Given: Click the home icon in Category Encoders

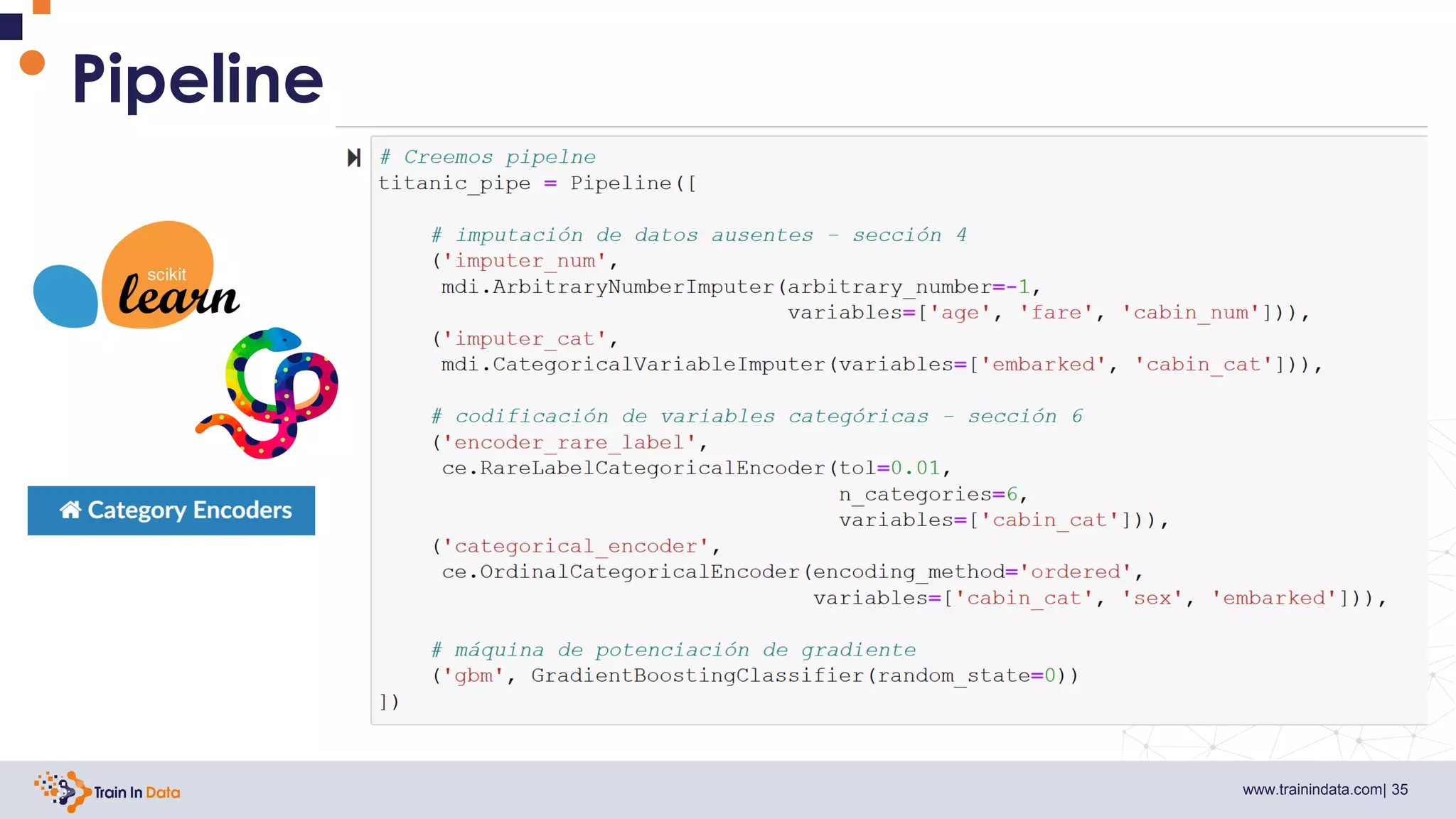Looking at the screenshot, I should point(70,510).
